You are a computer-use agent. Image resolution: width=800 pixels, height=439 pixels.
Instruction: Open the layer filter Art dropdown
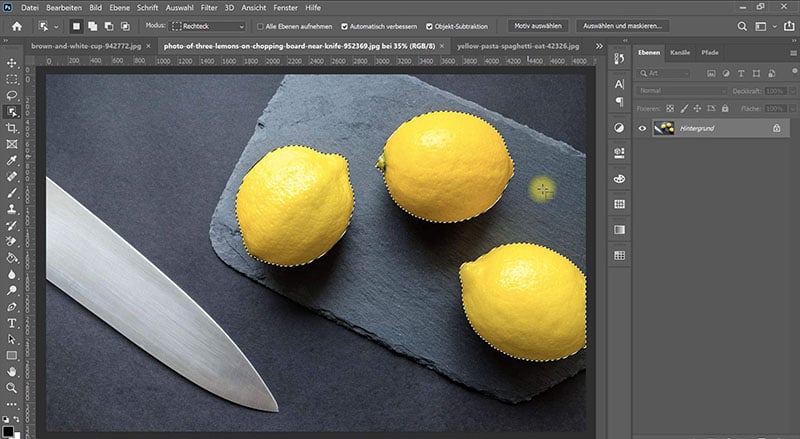pyautogui.click(x=664, y=74)
